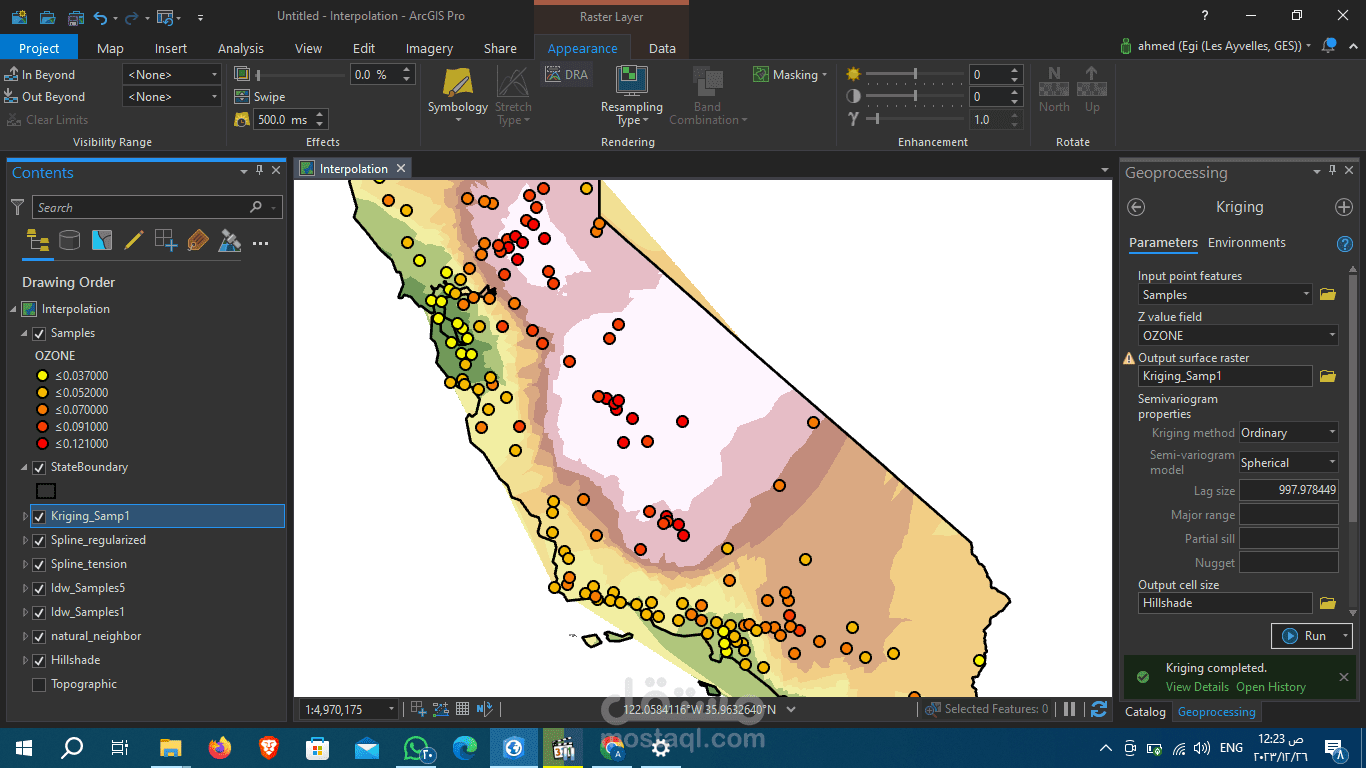The image size is (1366, 768).
Task: Refresh the map view
Action: coord(1099,709)
